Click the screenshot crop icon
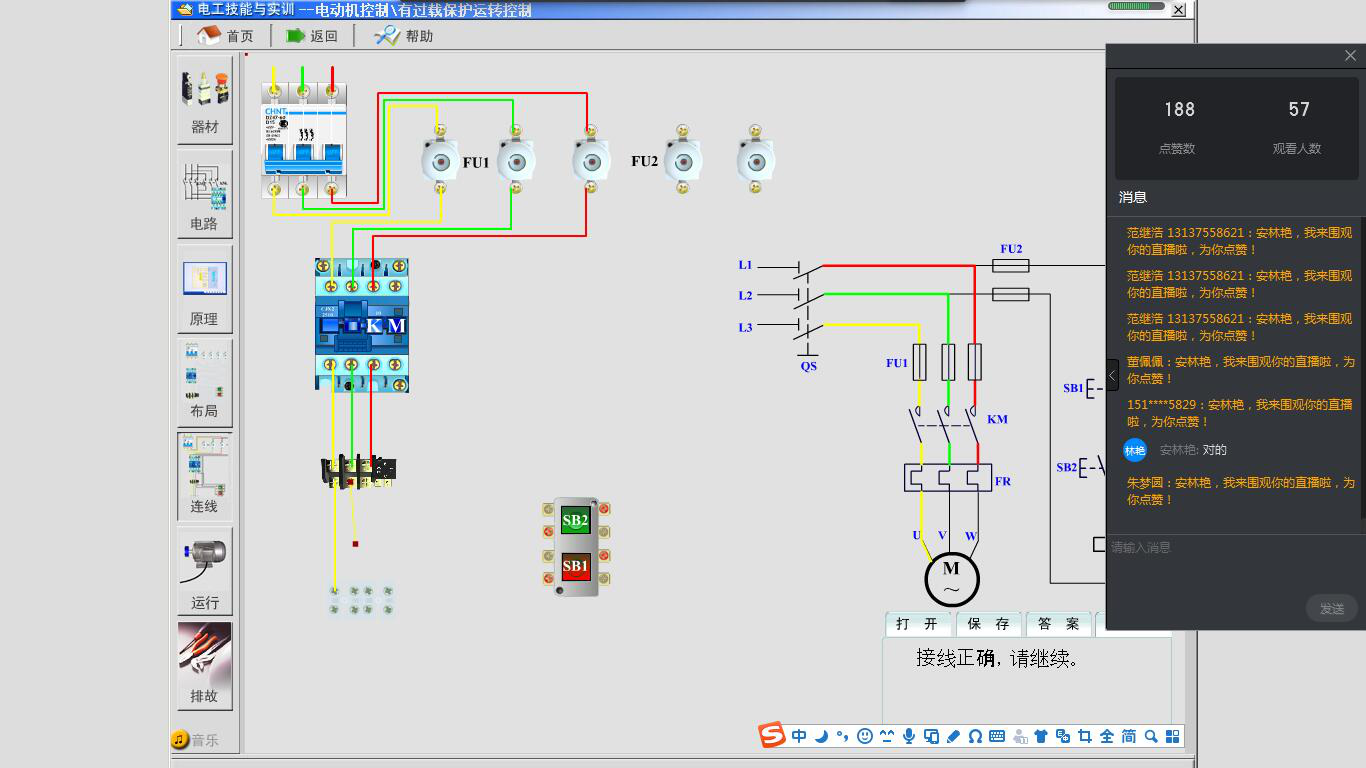 [1085, 736]
